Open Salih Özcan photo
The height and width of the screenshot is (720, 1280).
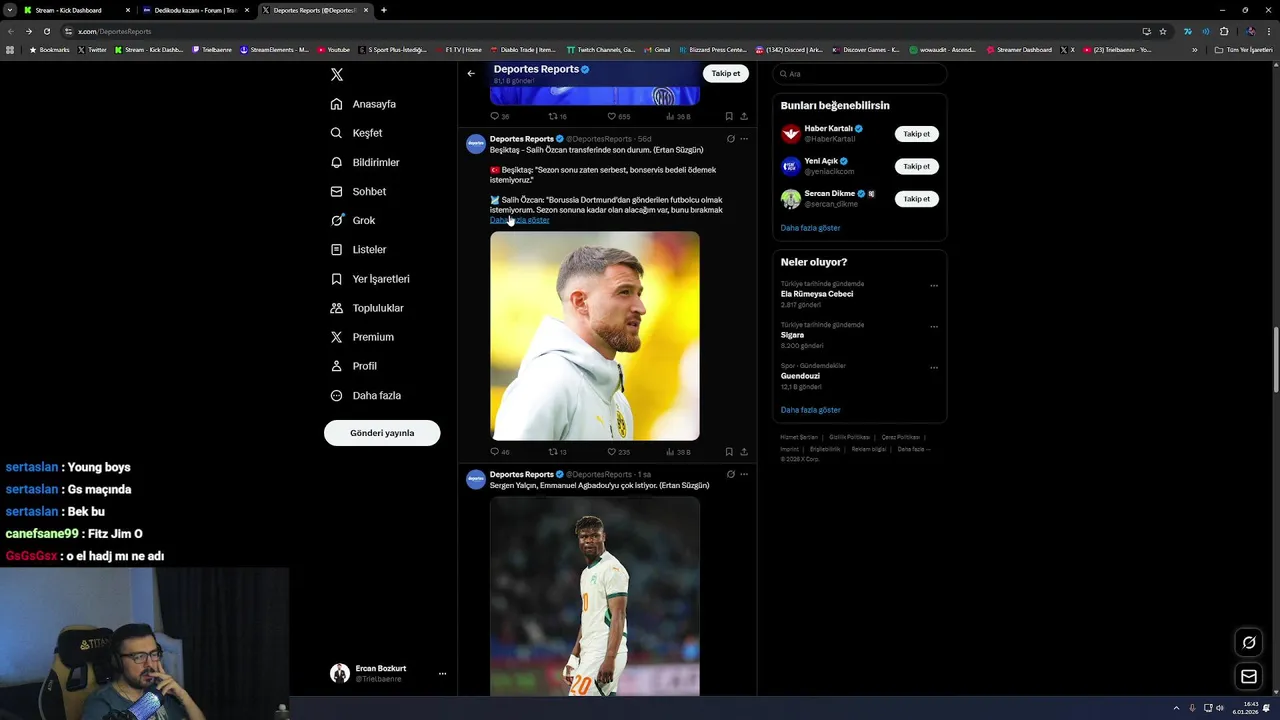click(x=595, y=336)
